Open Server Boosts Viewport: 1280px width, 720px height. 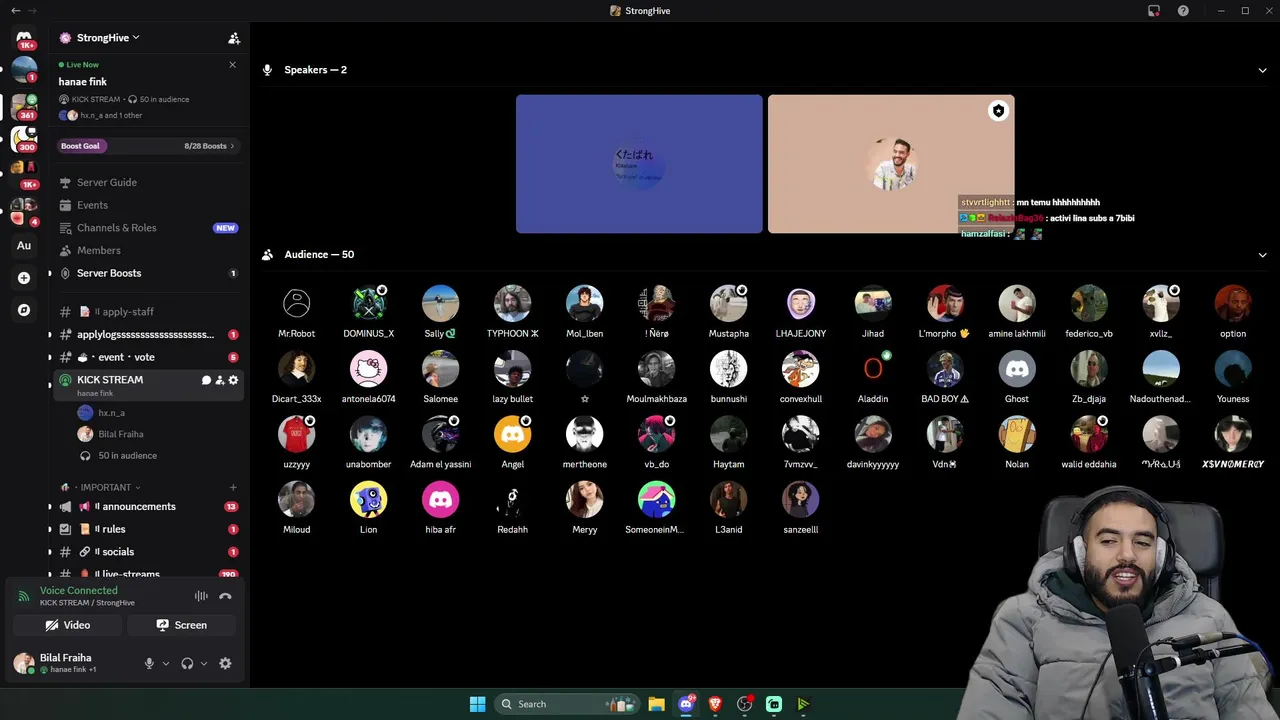point(147,273)
